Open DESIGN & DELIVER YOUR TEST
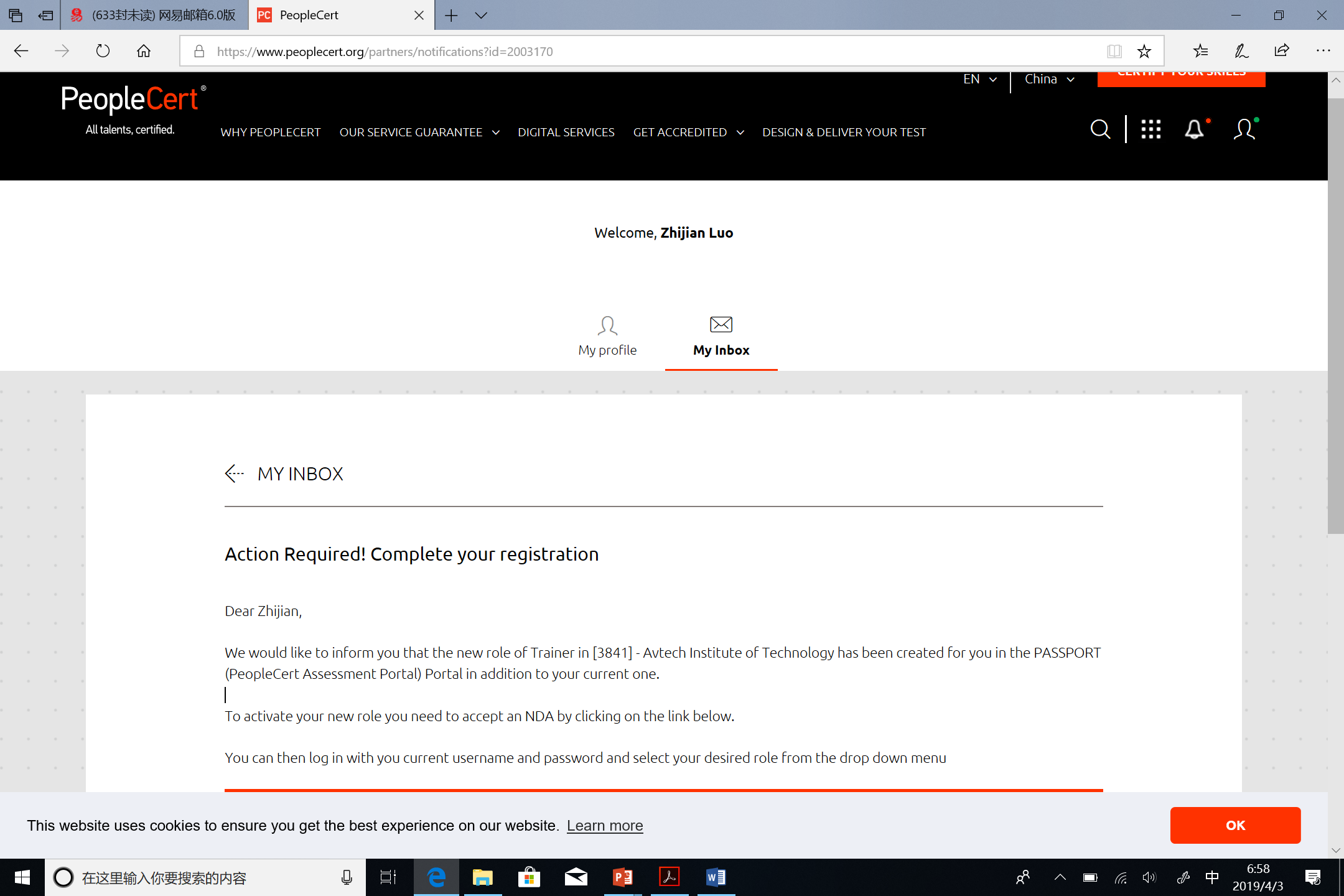1344x896 pixels. (x=844, y=132)
